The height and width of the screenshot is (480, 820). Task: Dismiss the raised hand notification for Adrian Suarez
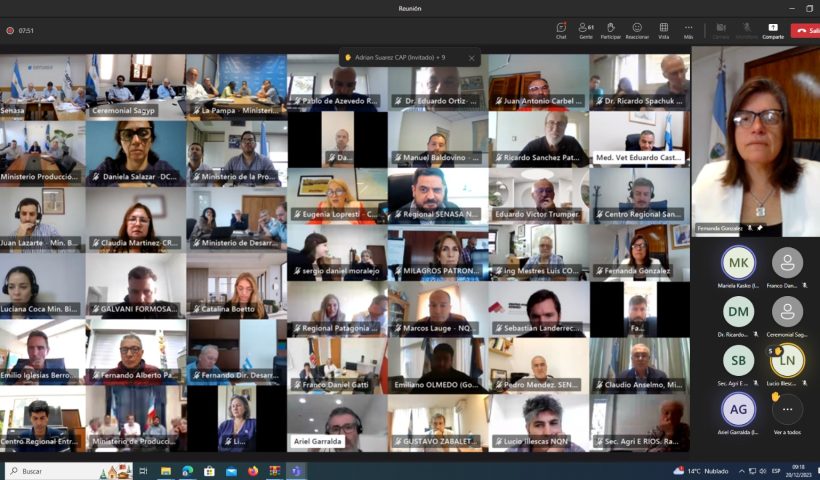(472, 58)
